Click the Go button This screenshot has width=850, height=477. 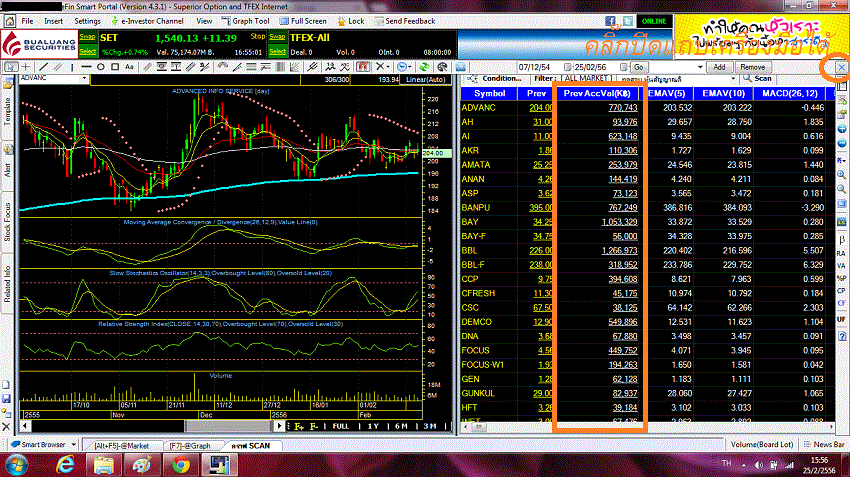(x=639, y=67)
